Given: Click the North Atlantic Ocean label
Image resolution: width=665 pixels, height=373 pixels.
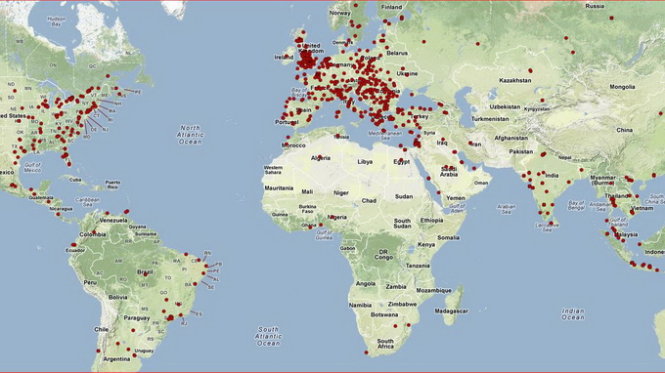Looking at the screenshot, I should (x=190, y=135).
